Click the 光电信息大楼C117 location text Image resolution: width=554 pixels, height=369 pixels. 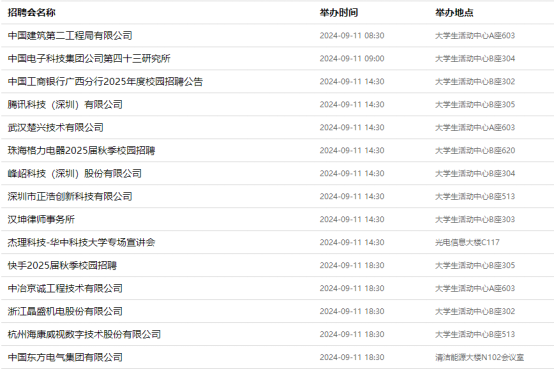pos(467,242)
